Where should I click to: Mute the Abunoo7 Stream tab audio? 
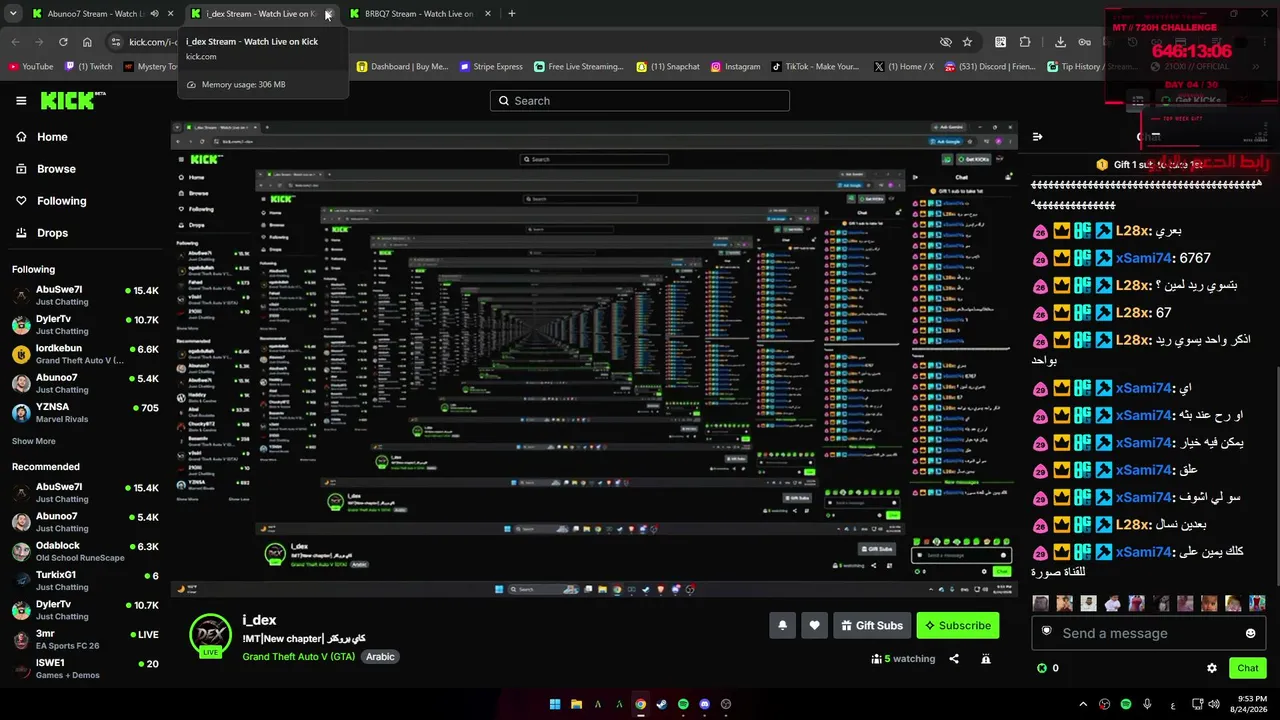(x=154, y=14)
